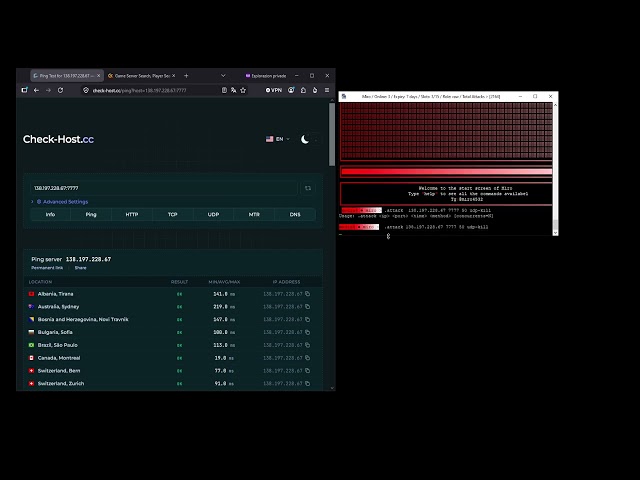640x480 pixels.
Task: Click the webpage vertical scrollbar thumb
Action: coord(332,134)
